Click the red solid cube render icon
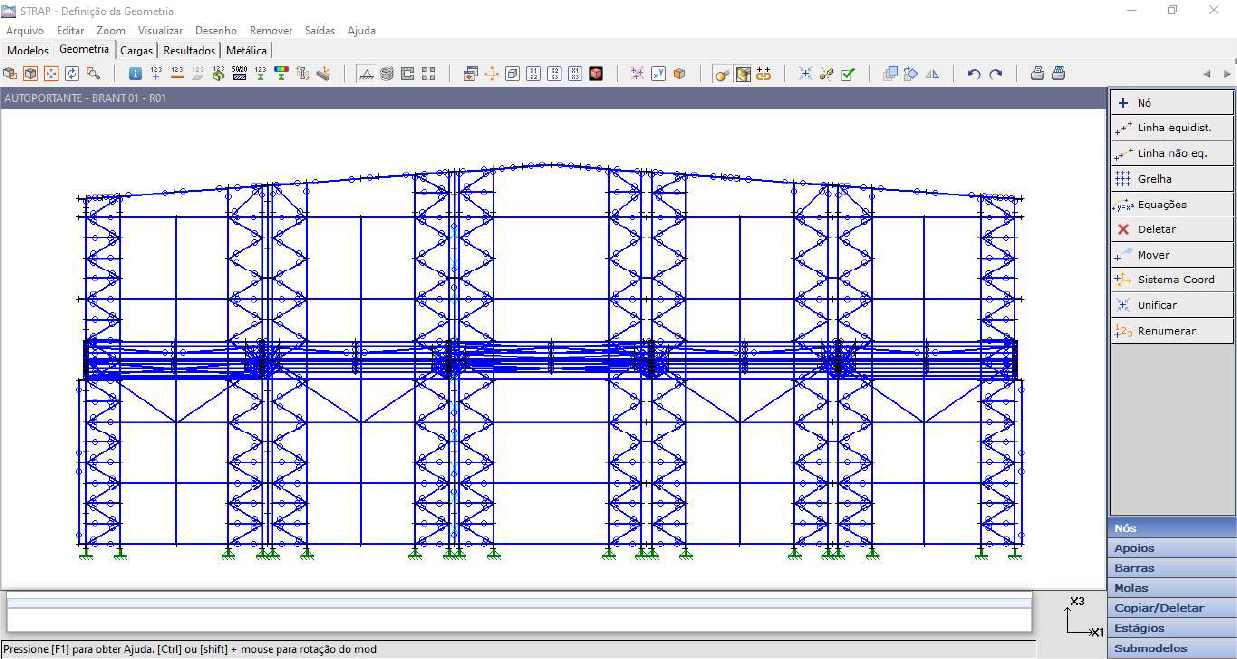 (x=596, y=73)
